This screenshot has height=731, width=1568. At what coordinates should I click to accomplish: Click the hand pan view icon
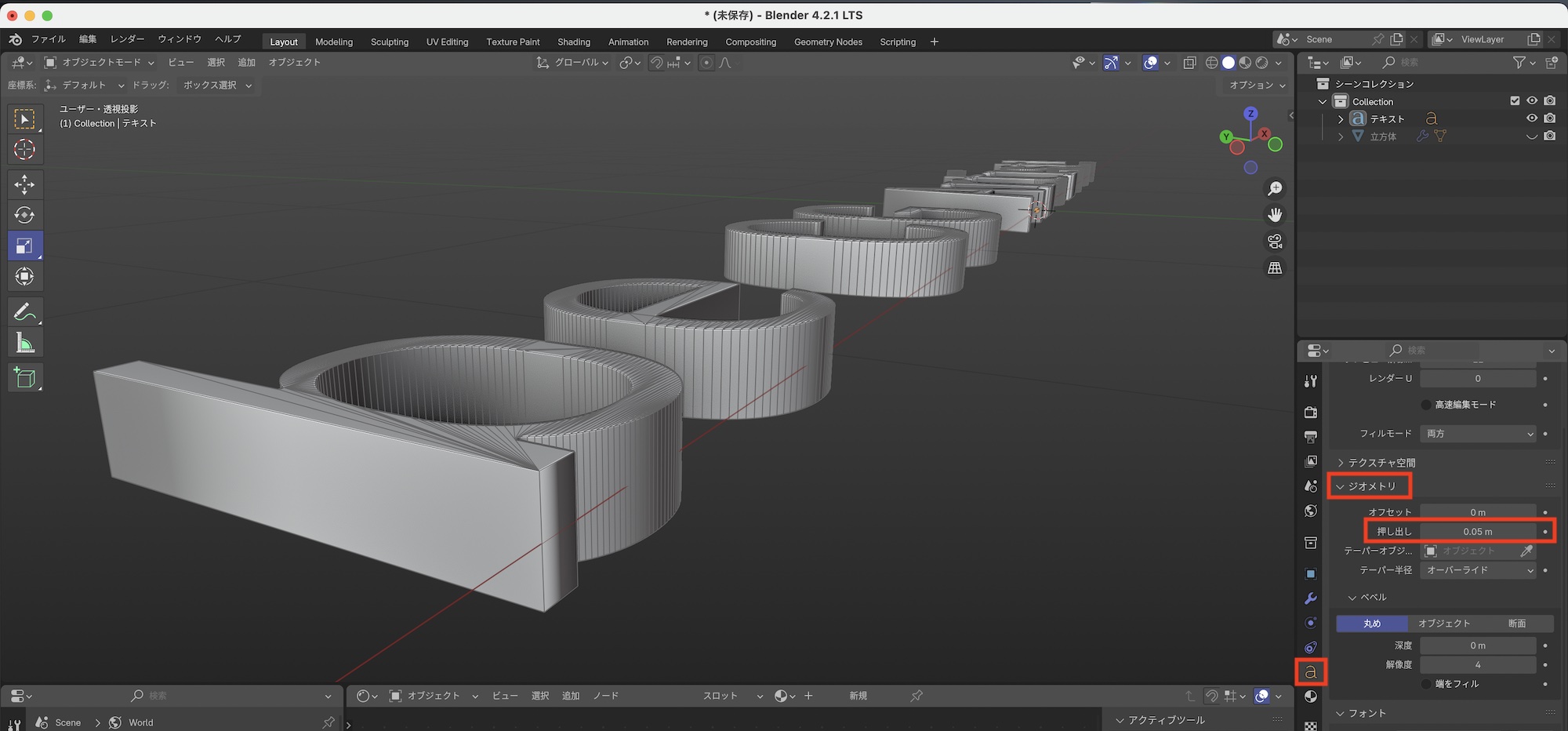point(1275,215)
